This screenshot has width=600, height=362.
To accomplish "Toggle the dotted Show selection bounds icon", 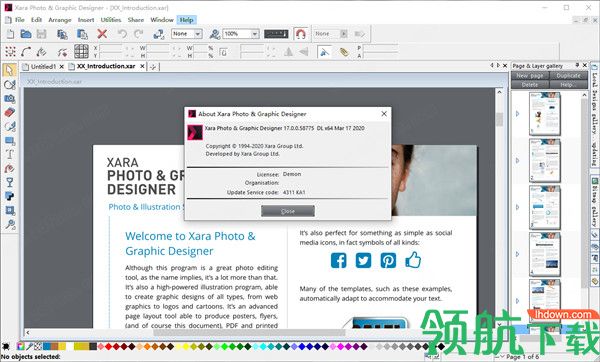I will tap(10, 51).
